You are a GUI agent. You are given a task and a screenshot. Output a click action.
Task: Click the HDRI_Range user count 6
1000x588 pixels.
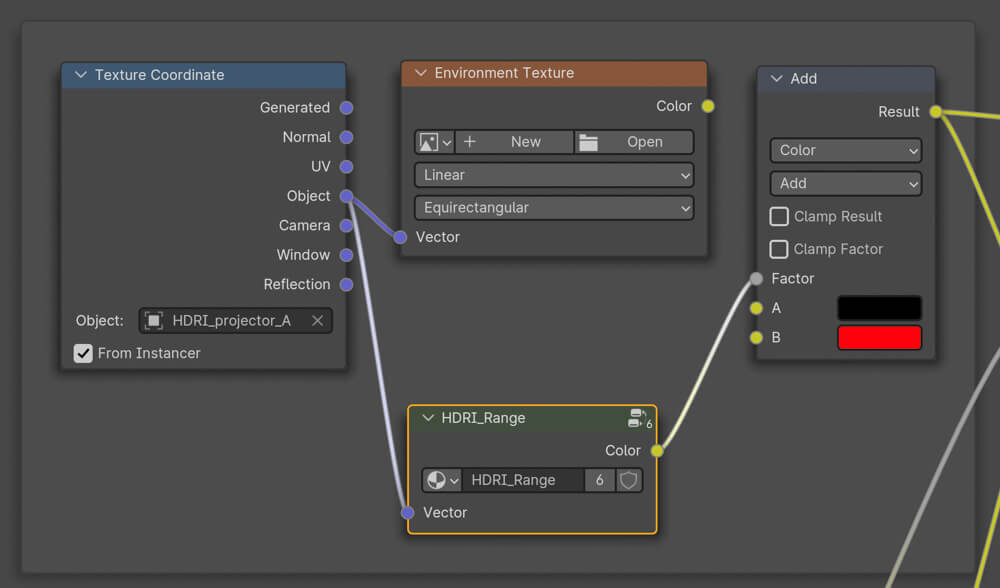click(x=599, y=480)
